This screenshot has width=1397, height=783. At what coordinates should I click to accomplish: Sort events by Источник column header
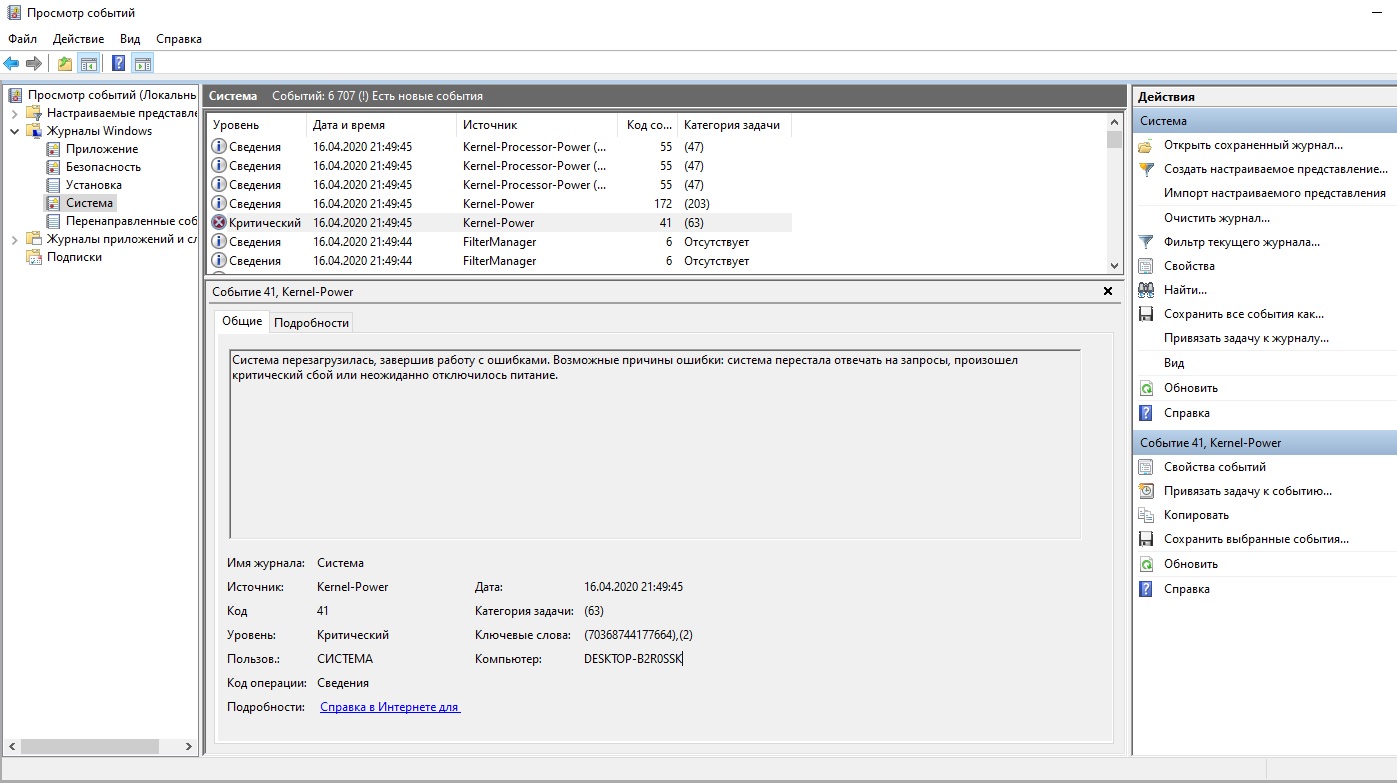(x=536, y=125)
